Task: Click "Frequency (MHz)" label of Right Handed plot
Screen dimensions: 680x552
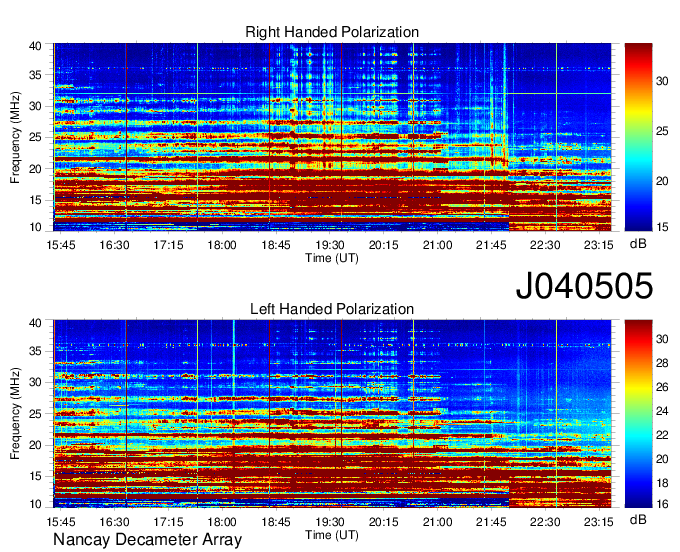Action: coord(15,137)
